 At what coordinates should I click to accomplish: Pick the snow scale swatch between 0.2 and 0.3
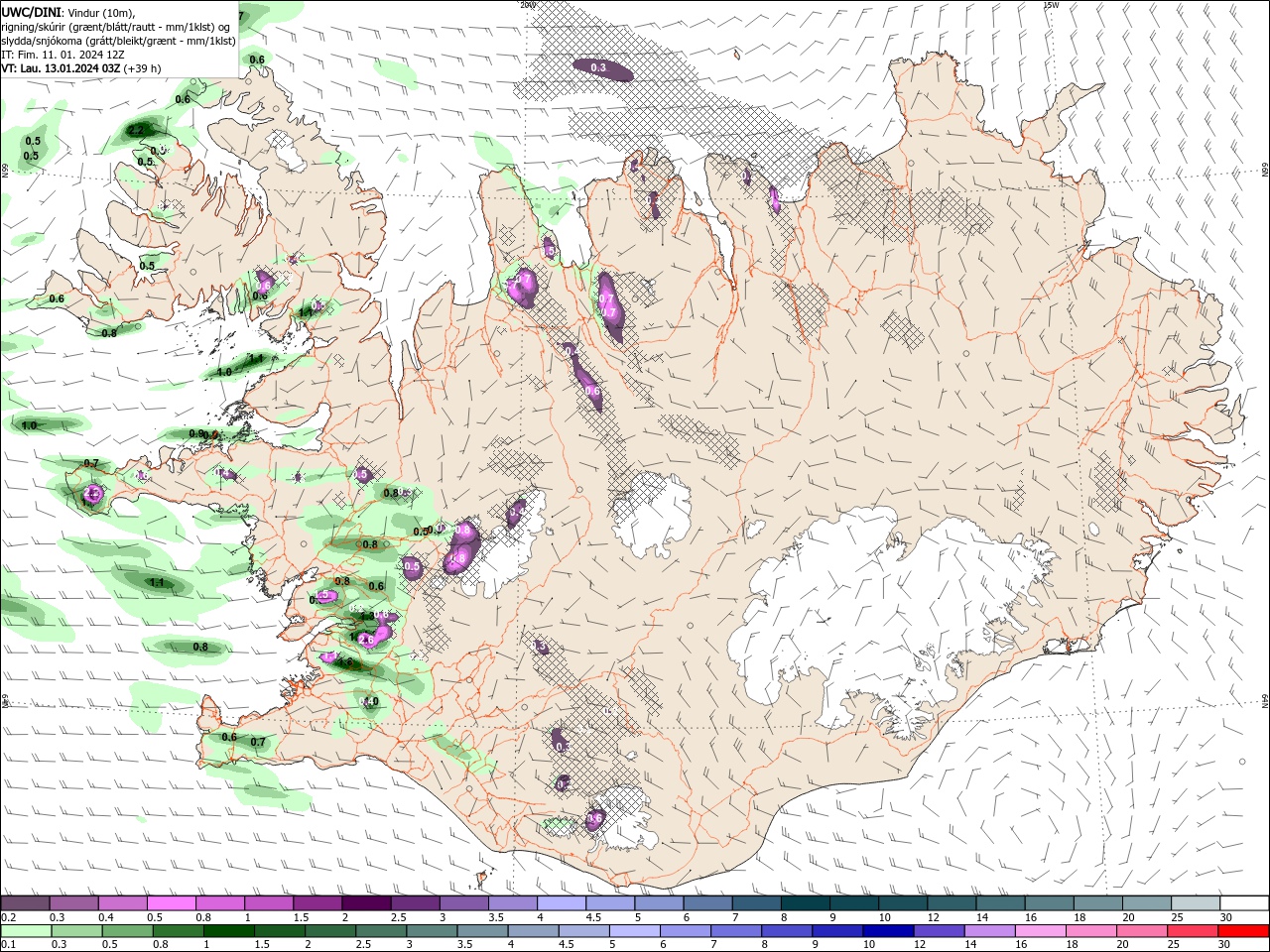click(25, 903)
